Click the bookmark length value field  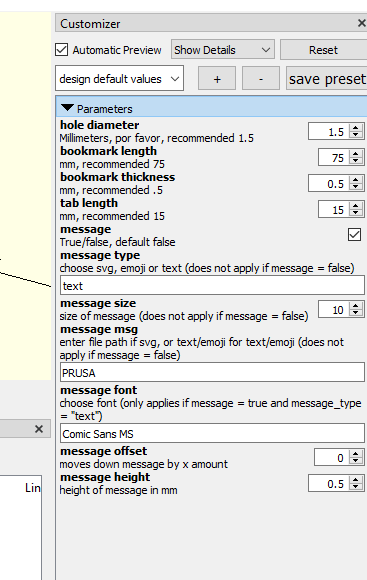click(334, 158)
